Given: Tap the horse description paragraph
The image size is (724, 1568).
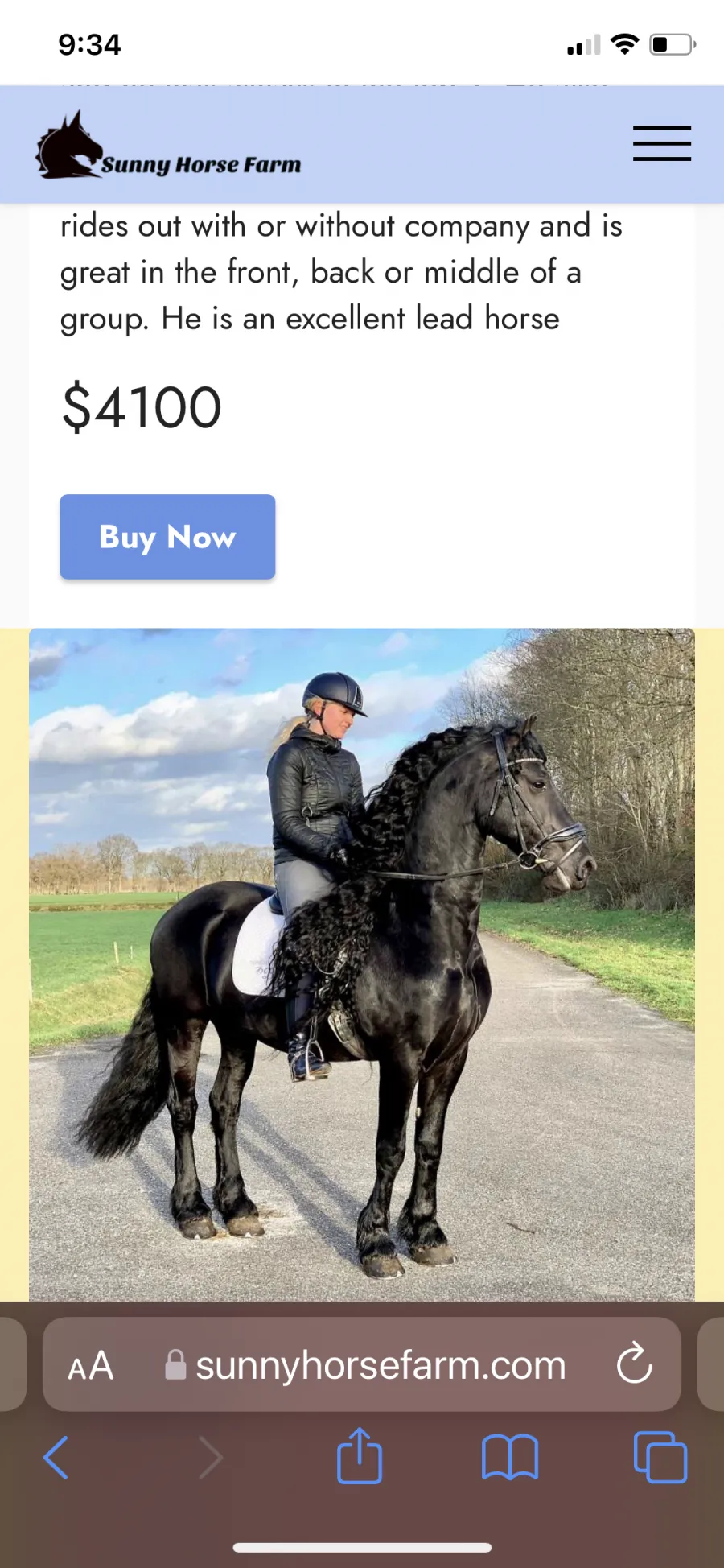Looking at the screenshot, I should click(x=341, y=272).
